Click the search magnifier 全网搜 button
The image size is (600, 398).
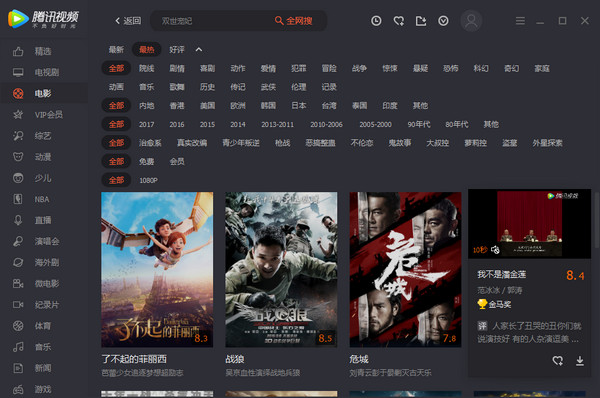tap(293, 21)
